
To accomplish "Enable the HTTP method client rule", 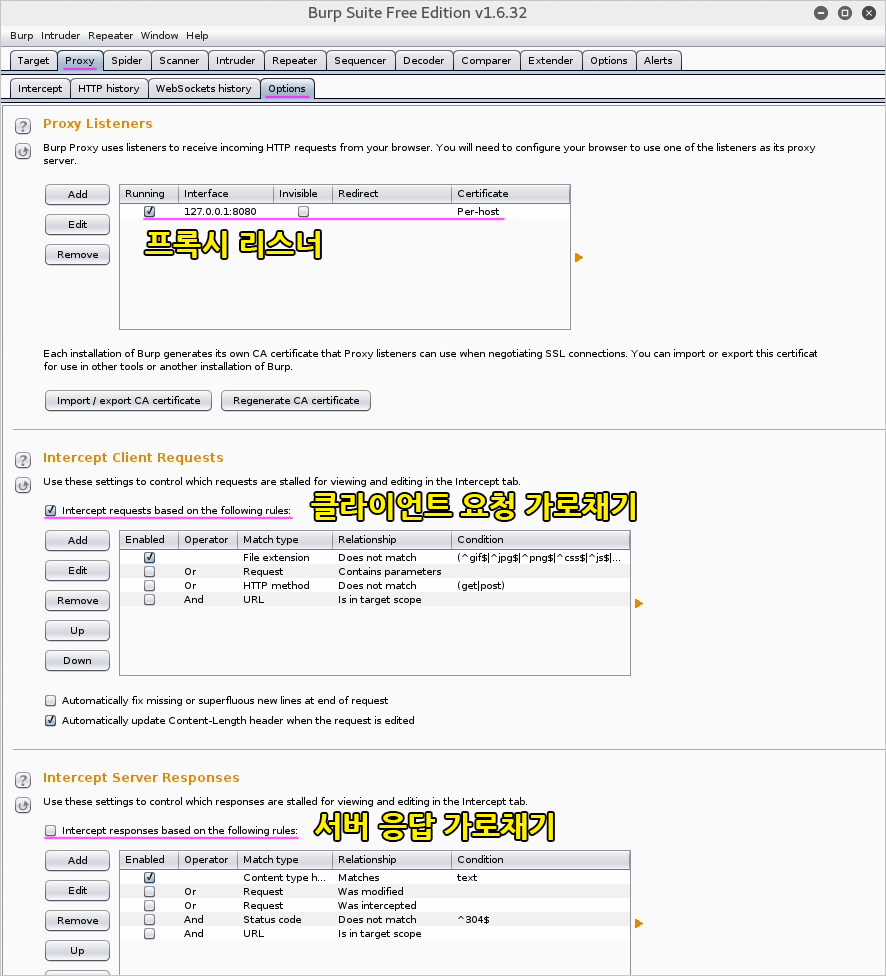I will [x=149, y=586].
